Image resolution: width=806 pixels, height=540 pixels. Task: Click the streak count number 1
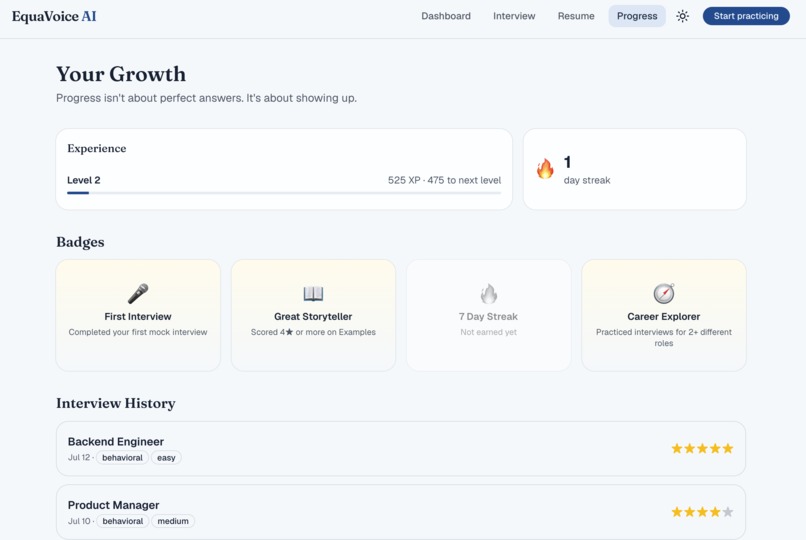567,162
